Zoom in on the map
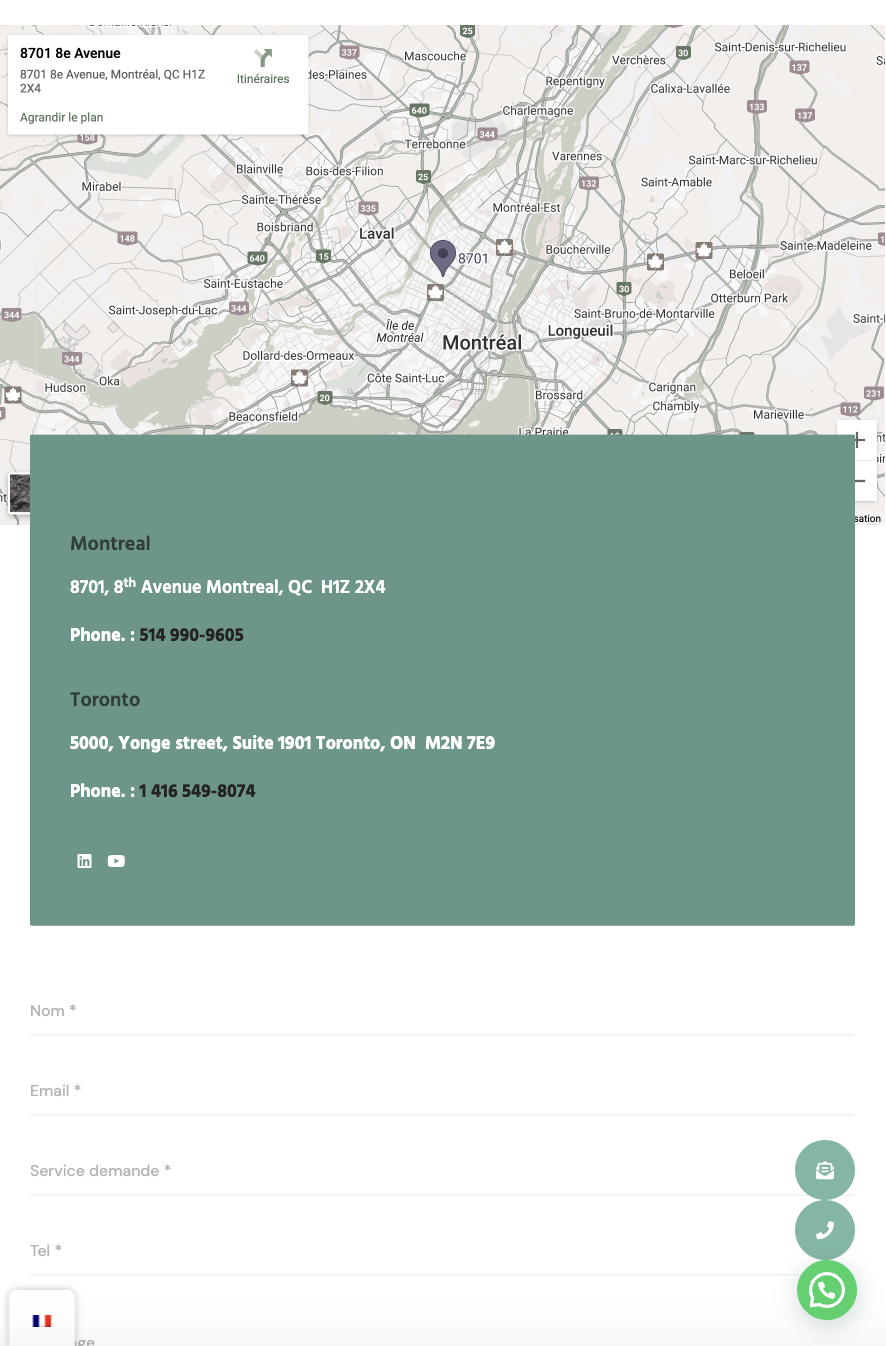886x1346 pixels. pyautogui.click(x=858, y=440)
